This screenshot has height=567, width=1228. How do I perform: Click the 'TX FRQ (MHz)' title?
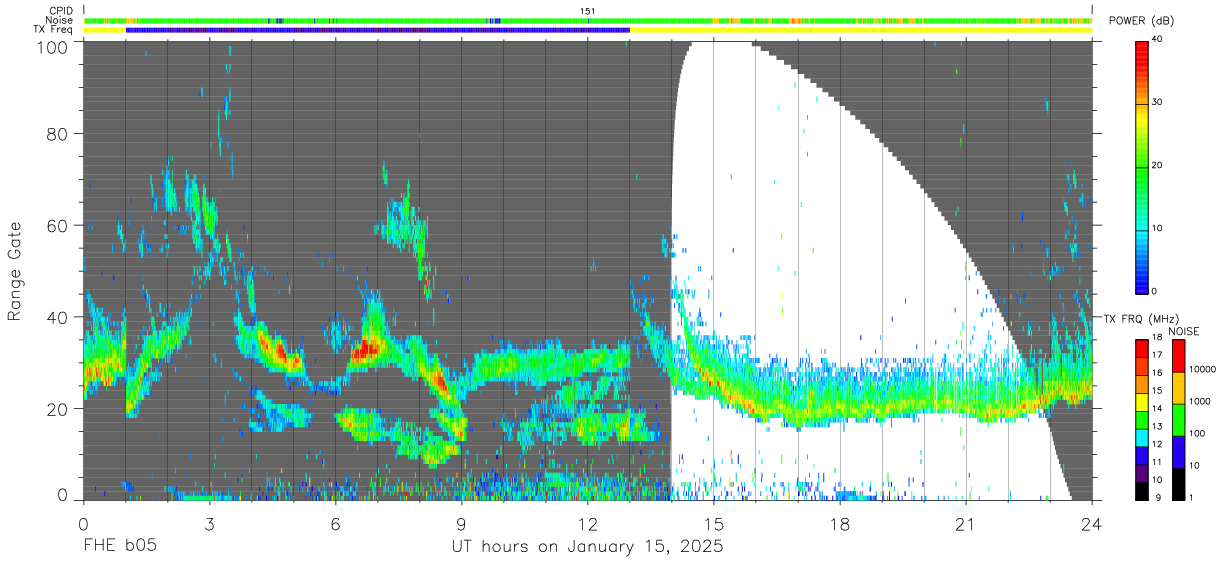click(1139, 318)
